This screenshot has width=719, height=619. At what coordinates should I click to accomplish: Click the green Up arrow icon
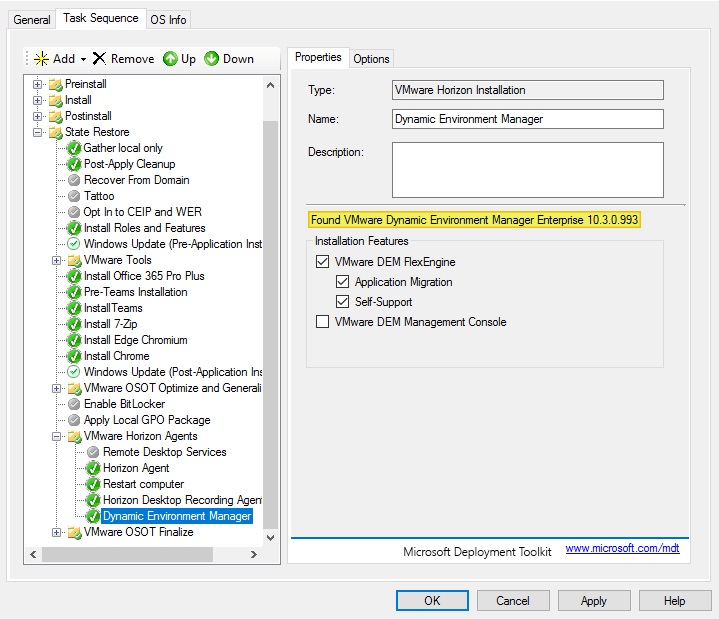(x=170, y=59)
